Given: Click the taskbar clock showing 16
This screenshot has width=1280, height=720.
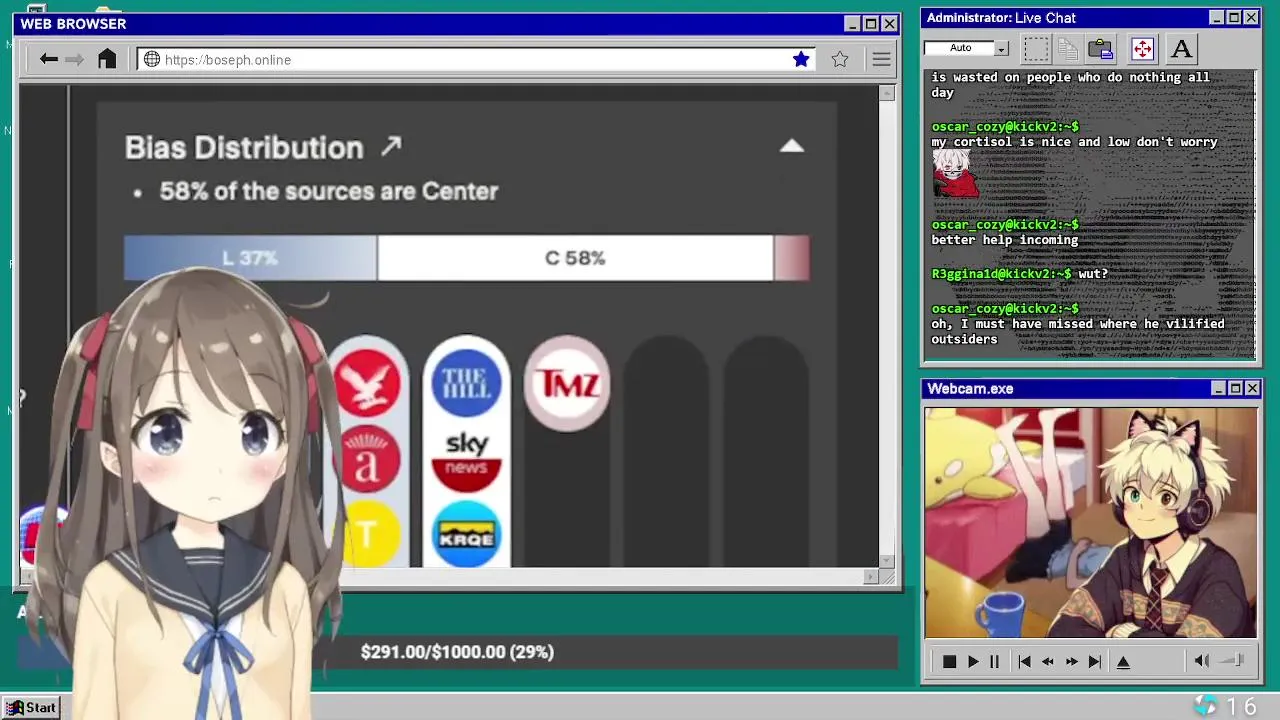Looking at the screenshot, I should (x=1242, y=707).
